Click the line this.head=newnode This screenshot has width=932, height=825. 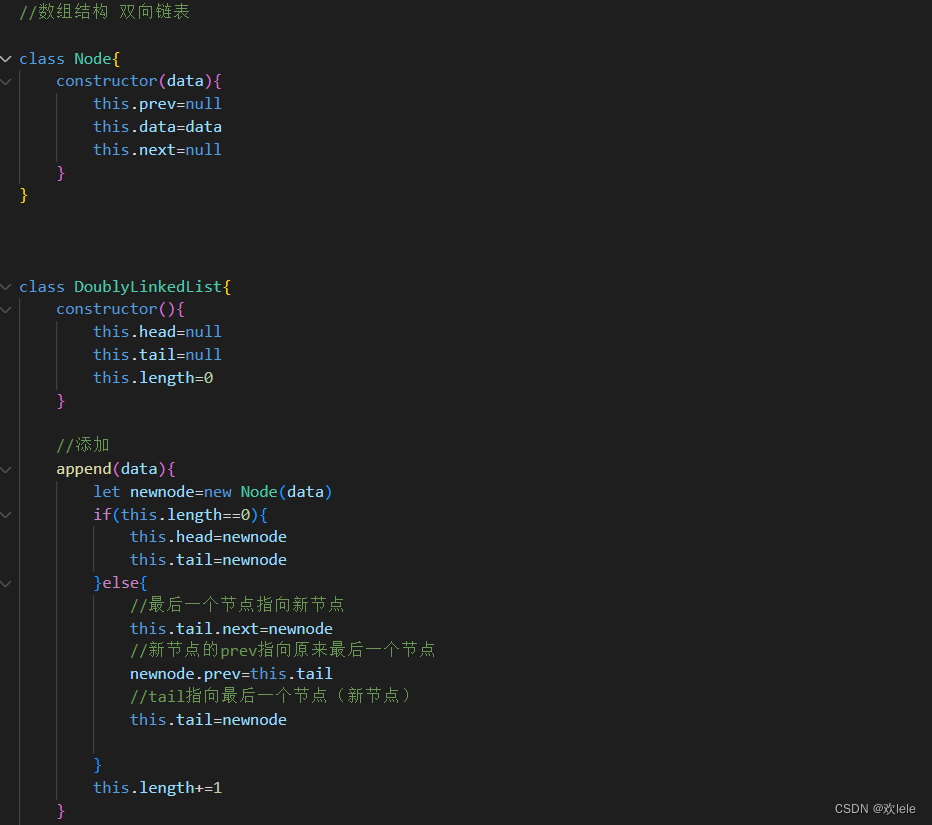[x=209, y=537]
